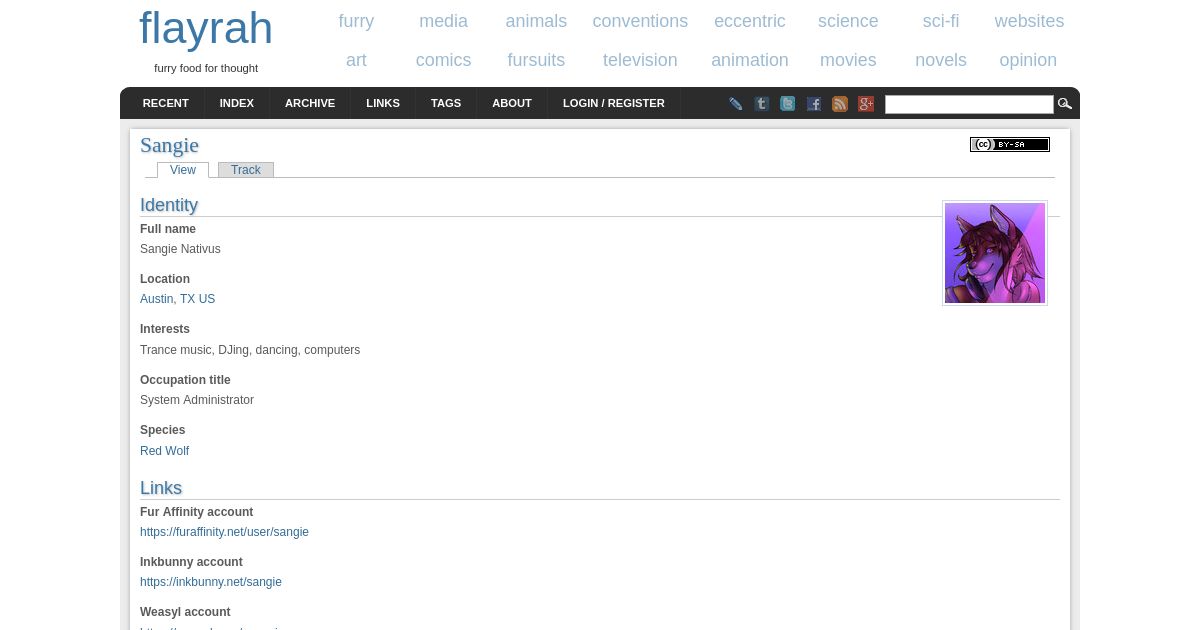Viewport: 1200px width, 630px height.
Task: Click the System Administrator occupation text
Action: 197,400
